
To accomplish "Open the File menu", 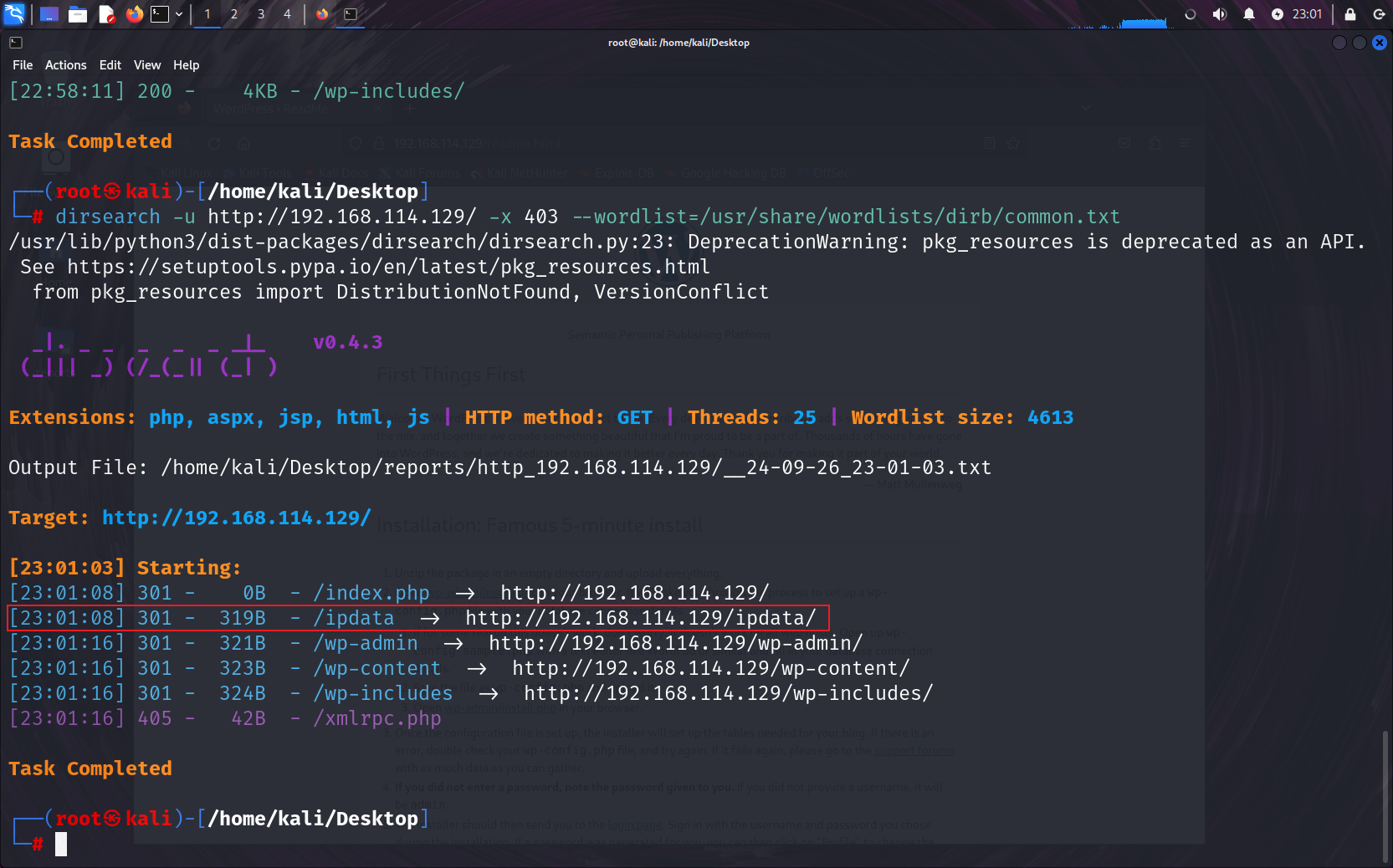I will pyautogui.click(x=23, y=65).
